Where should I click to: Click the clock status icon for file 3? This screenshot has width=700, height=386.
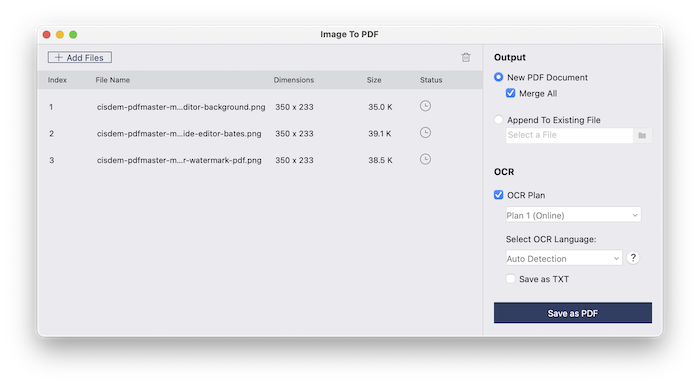(425, 159)
